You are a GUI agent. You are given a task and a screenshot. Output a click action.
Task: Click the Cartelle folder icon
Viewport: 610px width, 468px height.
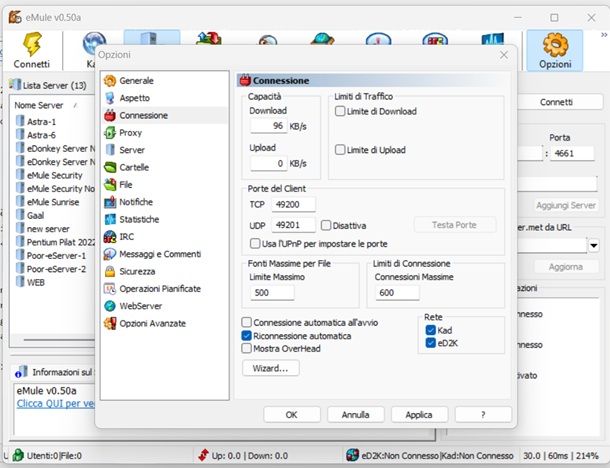pos(110,167)
